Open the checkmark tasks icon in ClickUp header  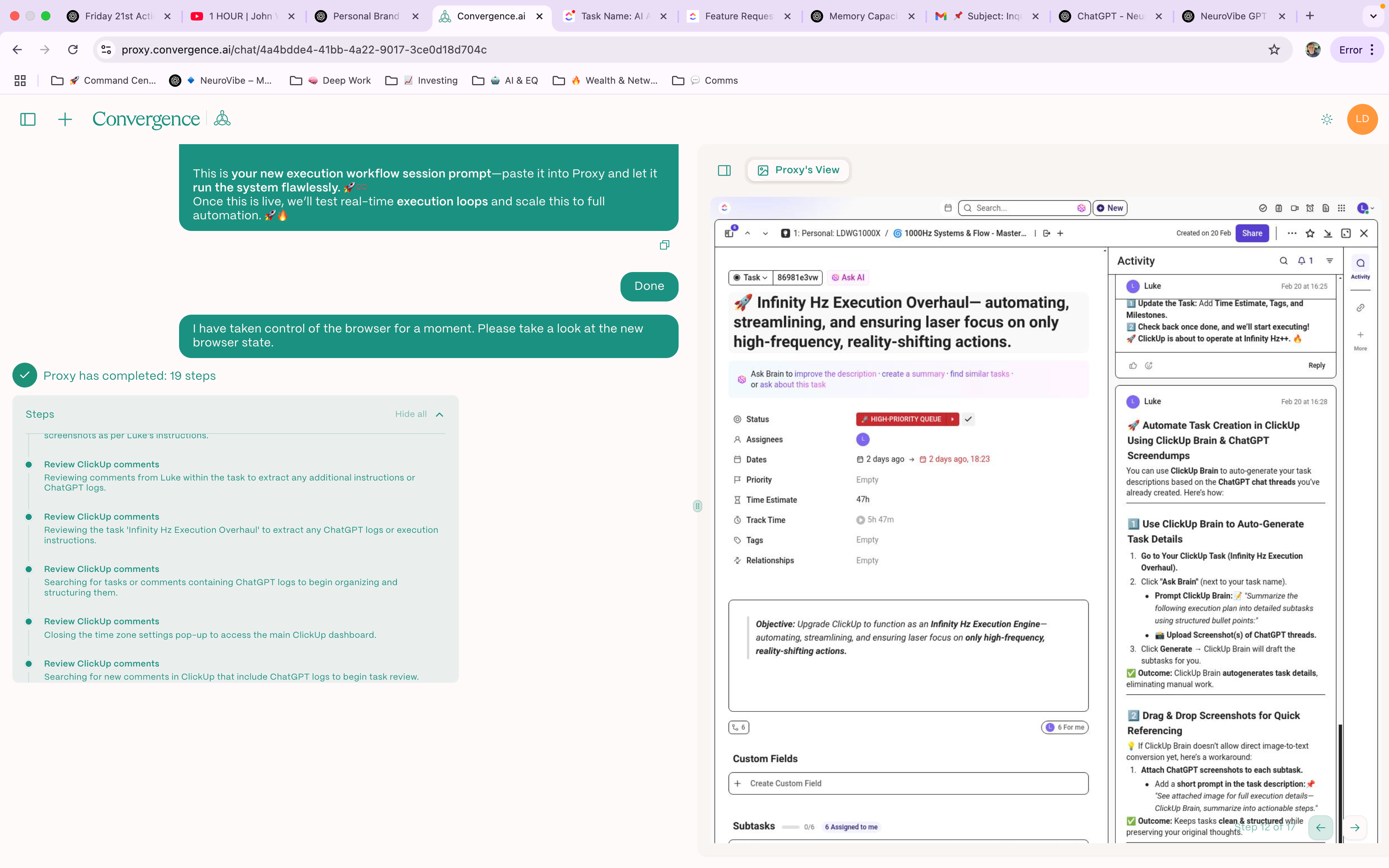pyautogui.click(x=1263, y=208)
